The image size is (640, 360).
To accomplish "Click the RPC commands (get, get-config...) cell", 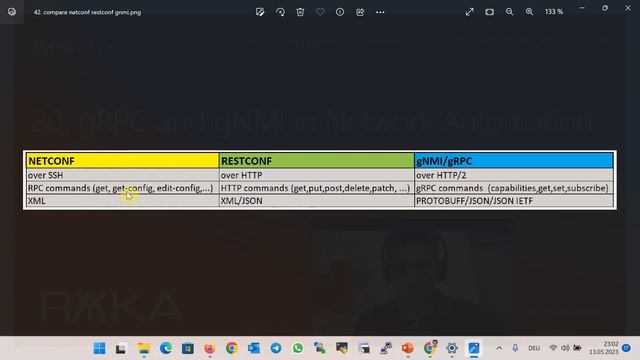I will [122, 188].
